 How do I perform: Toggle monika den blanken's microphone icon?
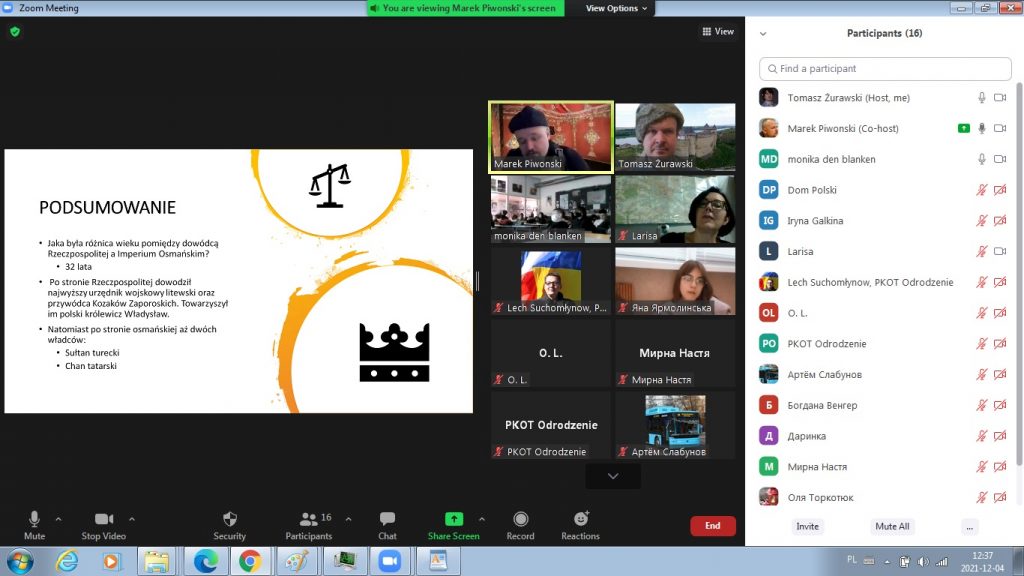pyautogui.click(x=982, y=159)
